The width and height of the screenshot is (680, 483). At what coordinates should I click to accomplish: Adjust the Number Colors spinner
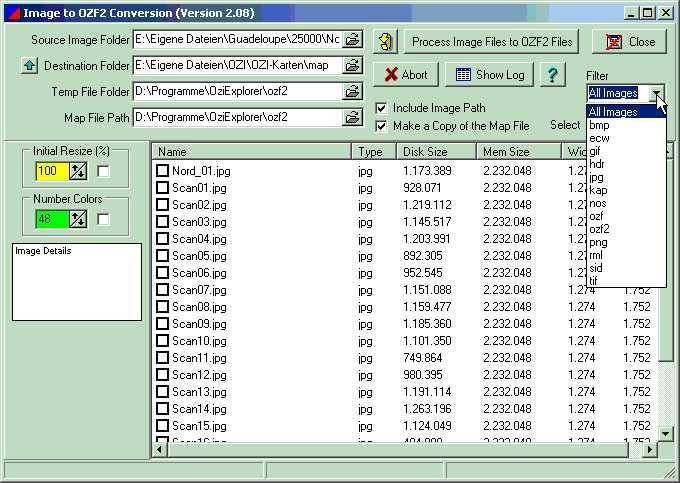(77, 219)
